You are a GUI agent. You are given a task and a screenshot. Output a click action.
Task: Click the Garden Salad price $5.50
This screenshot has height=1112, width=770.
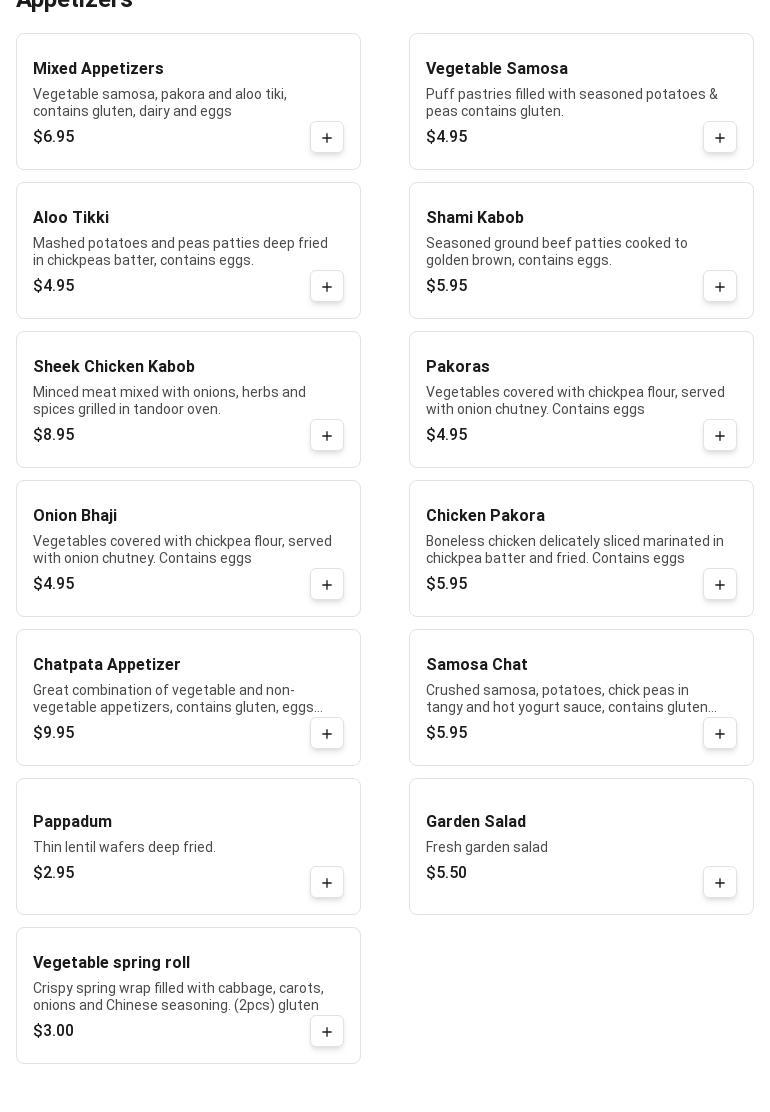446,873
